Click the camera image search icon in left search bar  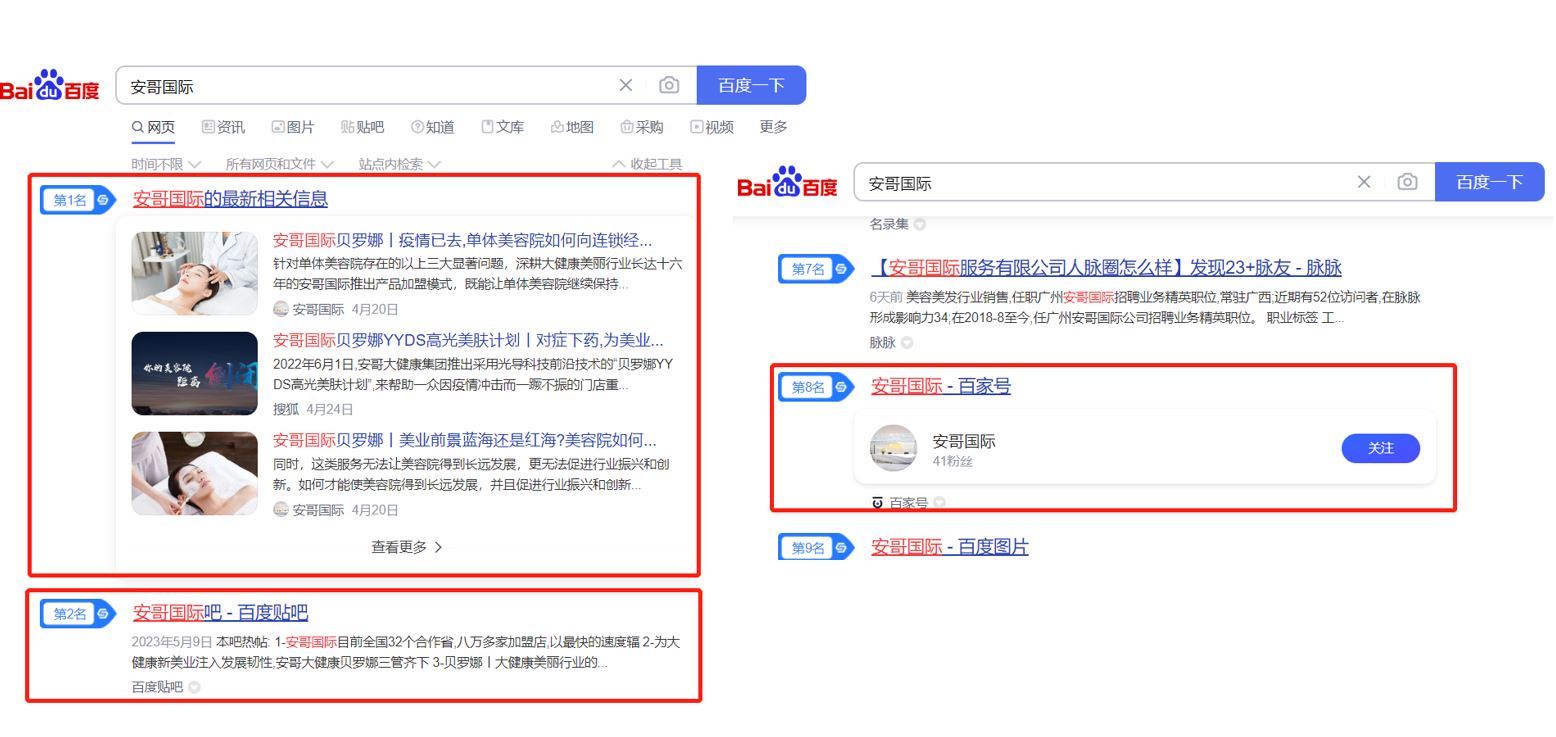(x=669, y=86)
